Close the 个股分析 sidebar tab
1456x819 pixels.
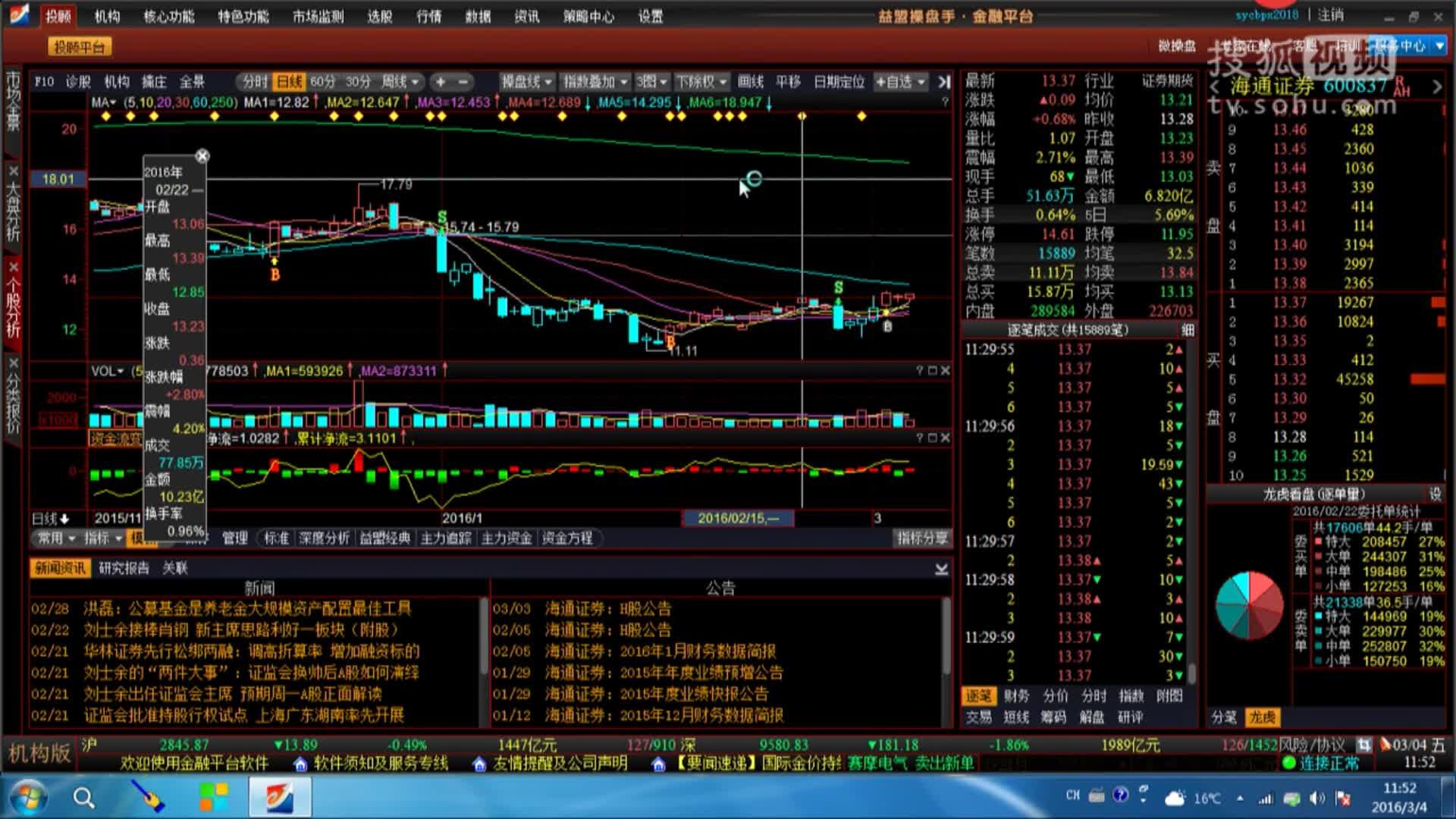click(14, 266)
